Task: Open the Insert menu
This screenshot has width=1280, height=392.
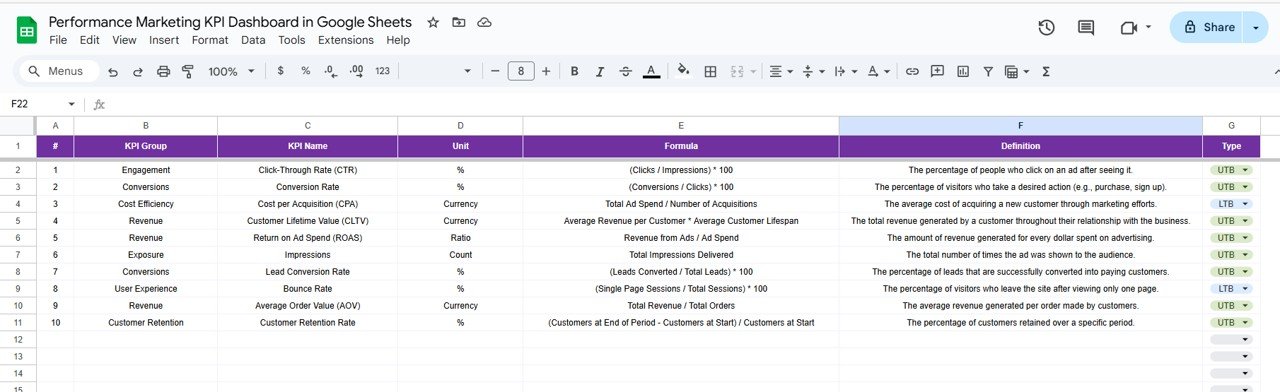Action: click(164, 40)
